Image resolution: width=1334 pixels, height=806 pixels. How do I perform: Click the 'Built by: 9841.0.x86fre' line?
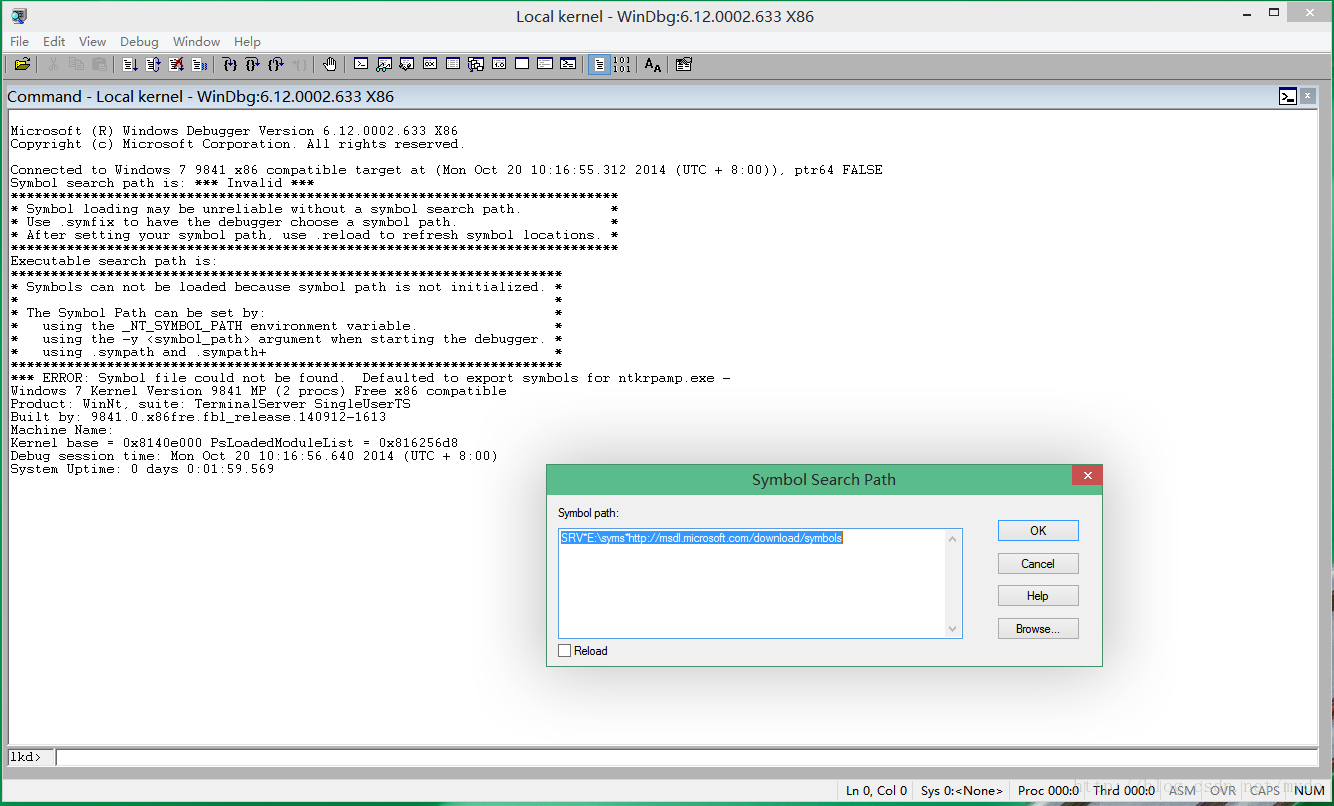coord(198,417)
